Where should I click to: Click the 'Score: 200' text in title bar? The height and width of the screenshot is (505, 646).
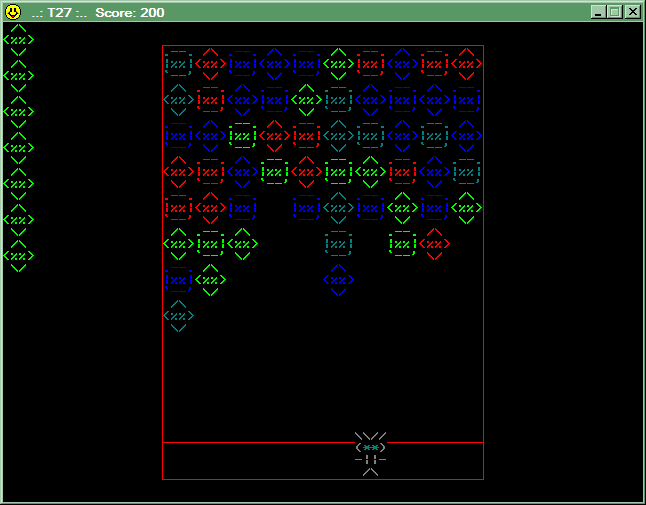130,12
